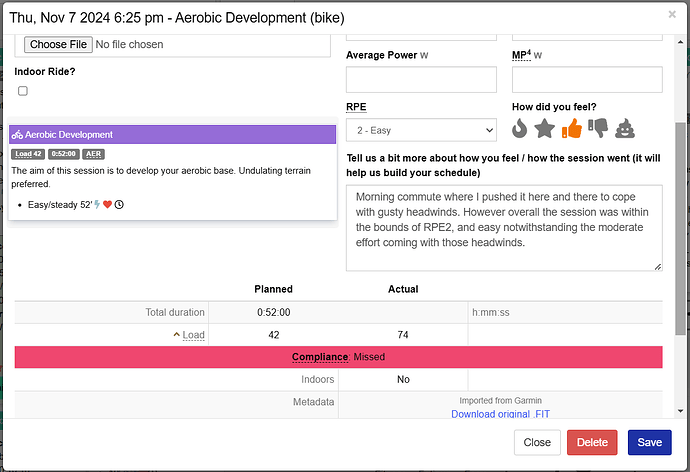Click the session notes text area
This screenshot has height=472, width=690.
[504, 228]
